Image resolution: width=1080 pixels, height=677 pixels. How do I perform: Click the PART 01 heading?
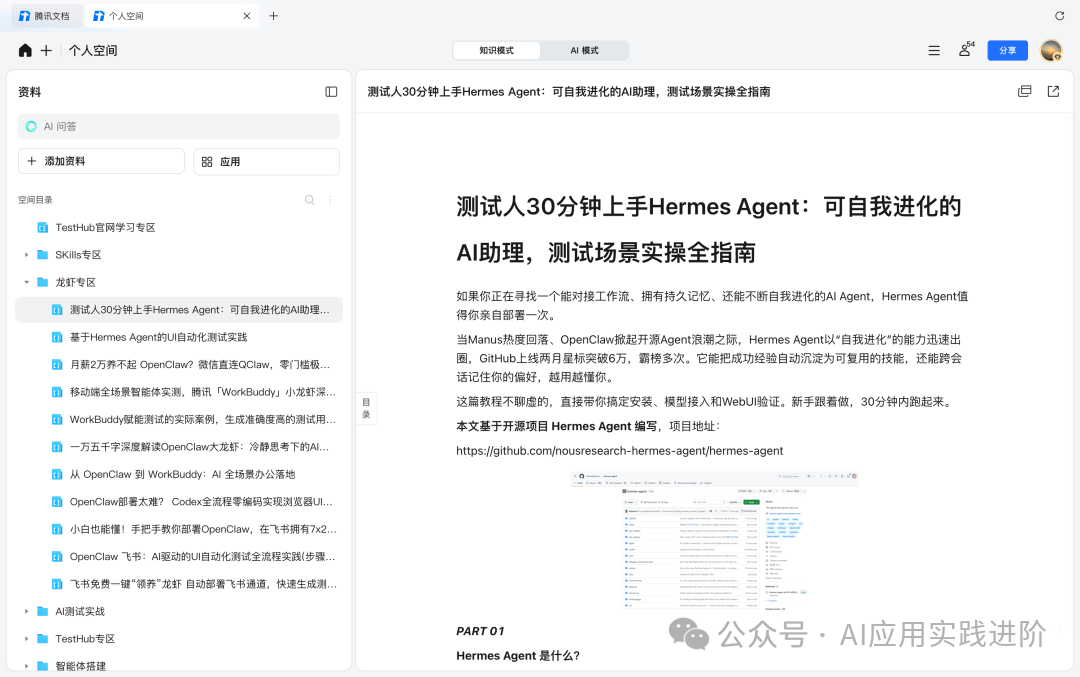[x=480, y=632]
